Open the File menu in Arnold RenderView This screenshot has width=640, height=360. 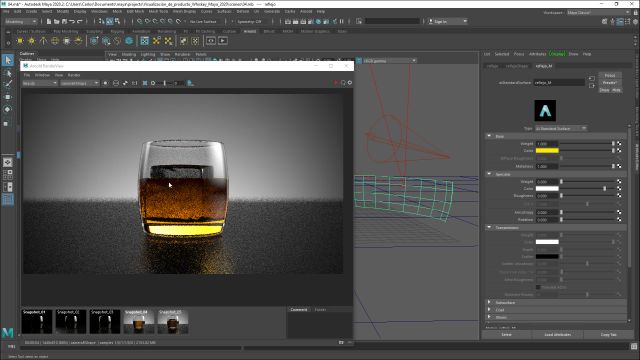tap(27, 75)
